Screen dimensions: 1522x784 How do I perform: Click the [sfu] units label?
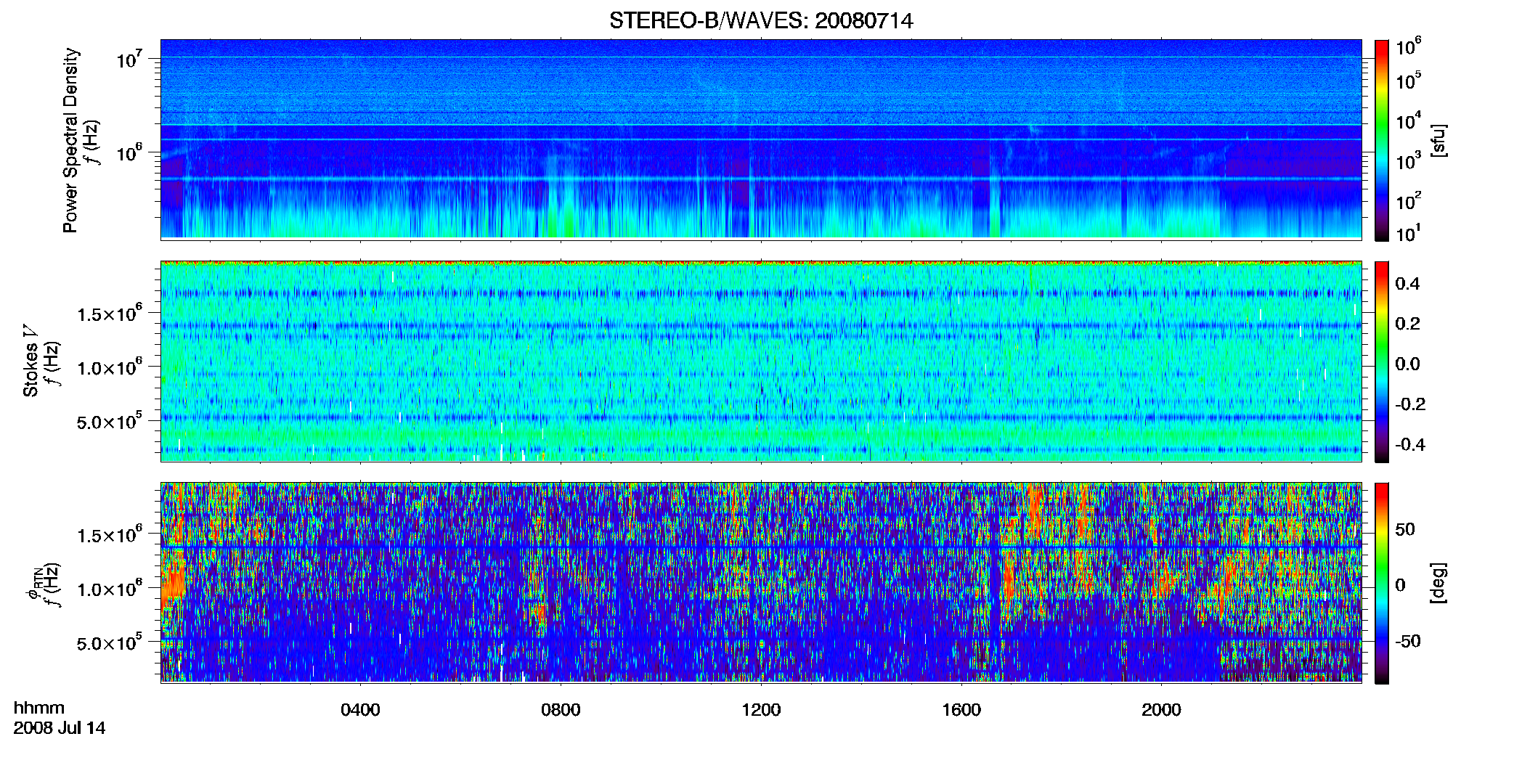coord(1438,140)
